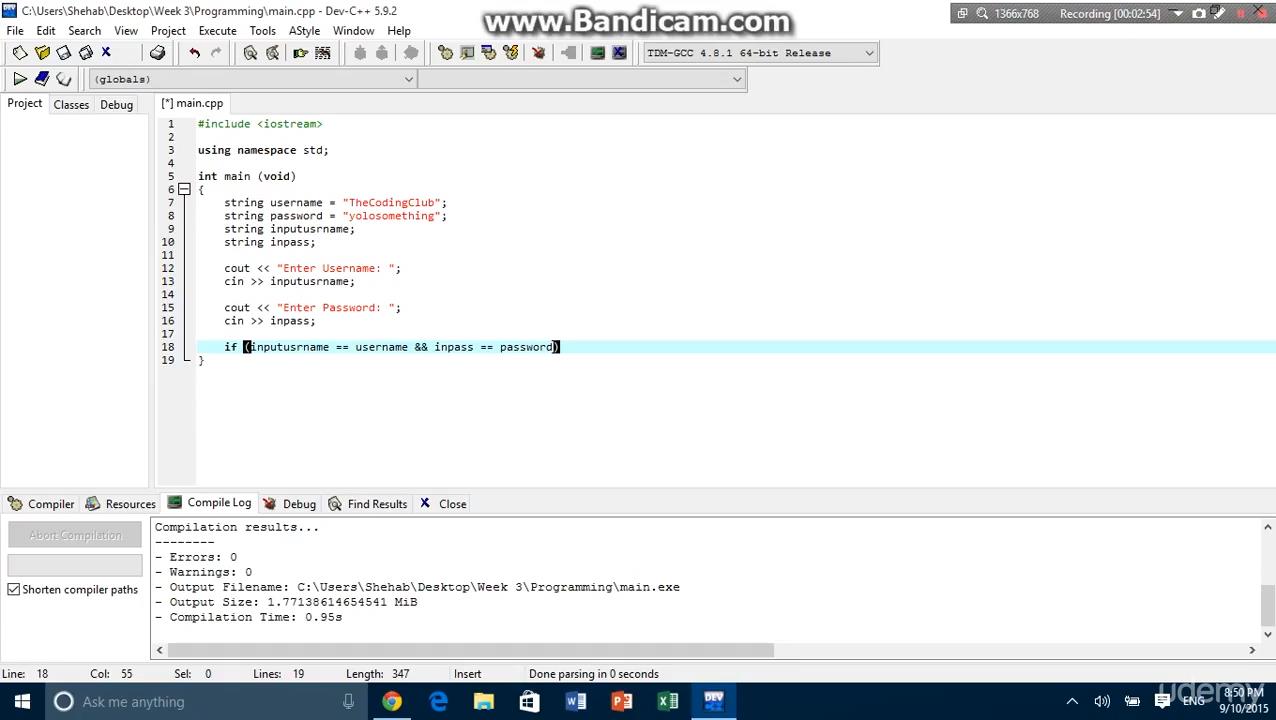Switch to the Resources tab in bottom panel

tap(121, 504)
